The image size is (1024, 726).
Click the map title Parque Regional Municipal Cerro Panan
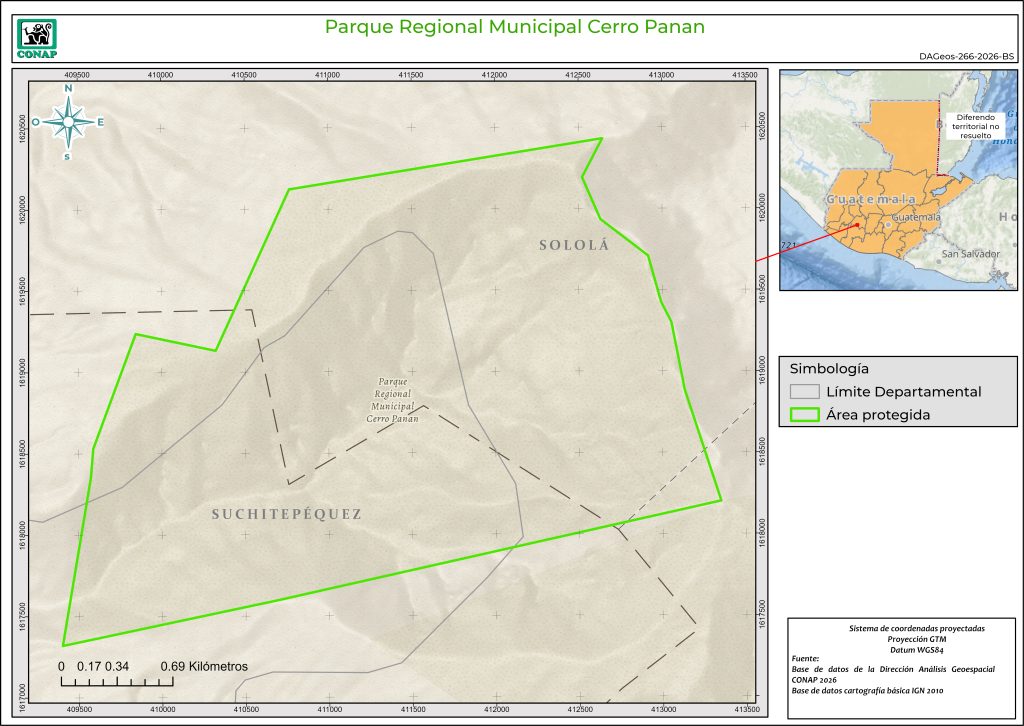click(515, 27)
